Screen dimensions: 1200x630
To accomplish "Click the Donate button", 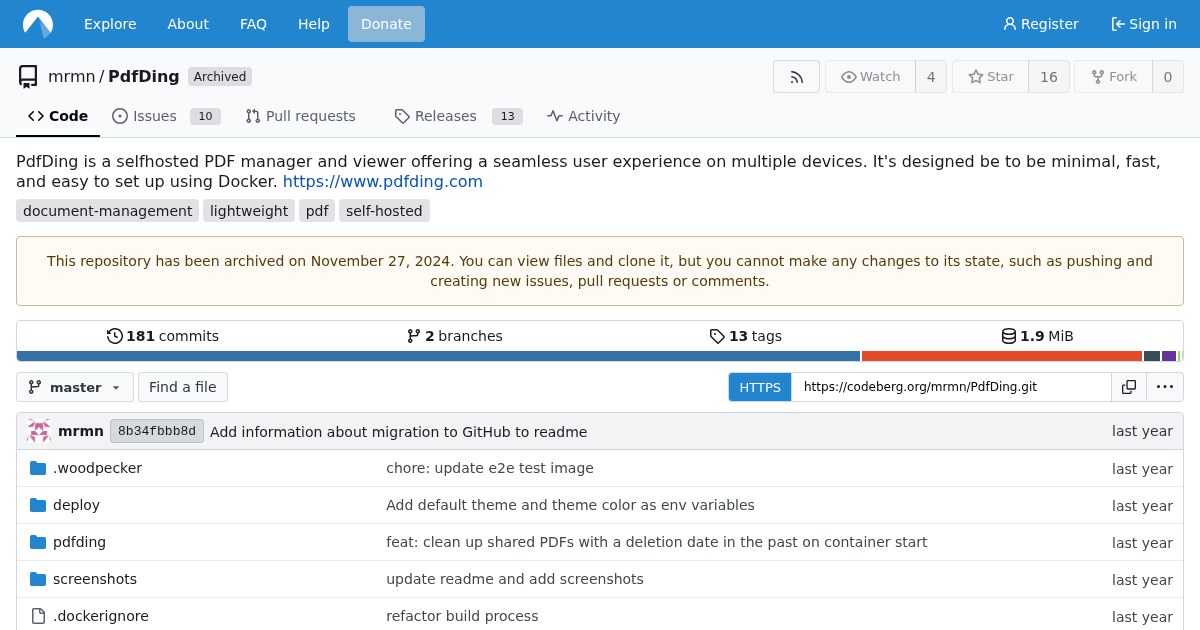I will 386,24.
